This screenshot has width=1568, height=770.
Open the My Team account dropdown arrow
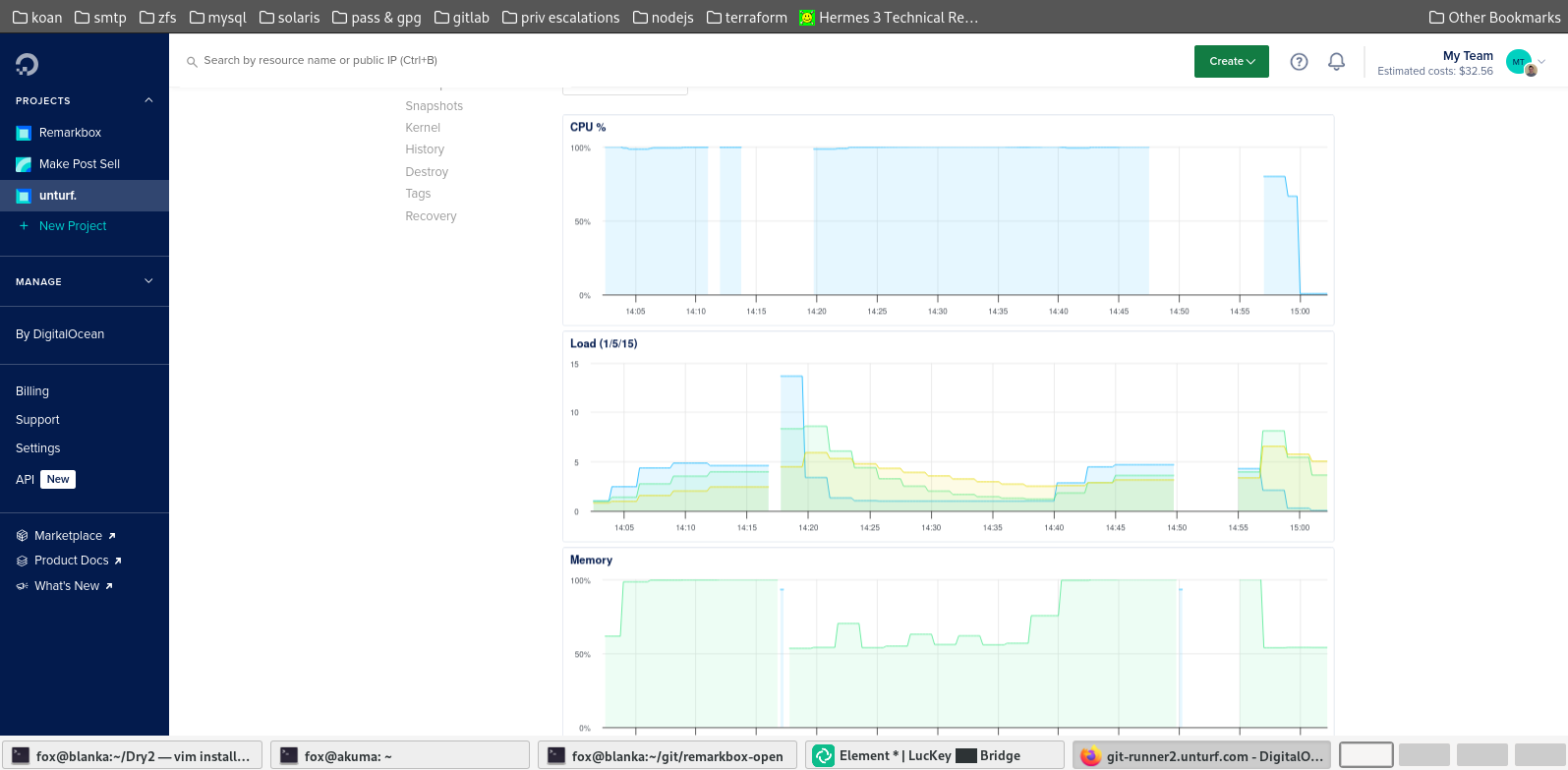pos(1541,61)
